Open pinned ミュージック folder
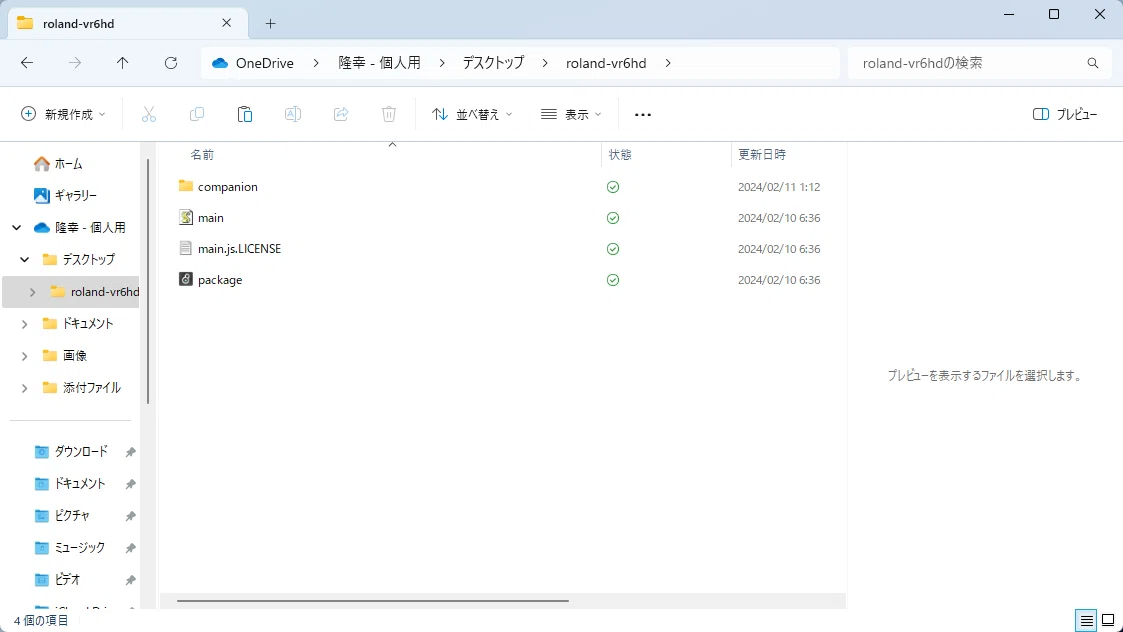This screenshot has width=1123, height=632. pos(70,547)
